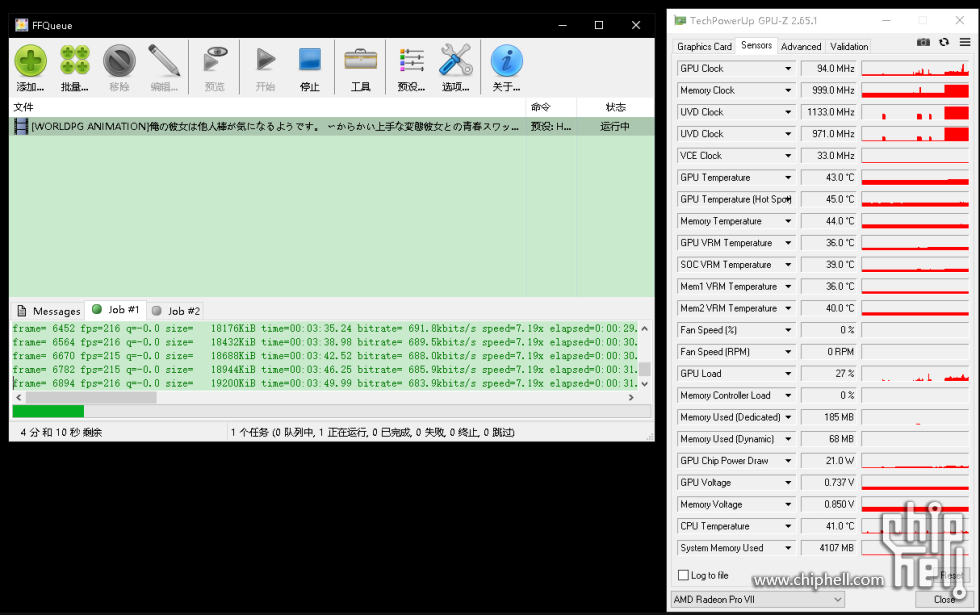Click the blue Stop (停止) icon
980x615 pixels.
pyautogui.click(x=310, y=60)
